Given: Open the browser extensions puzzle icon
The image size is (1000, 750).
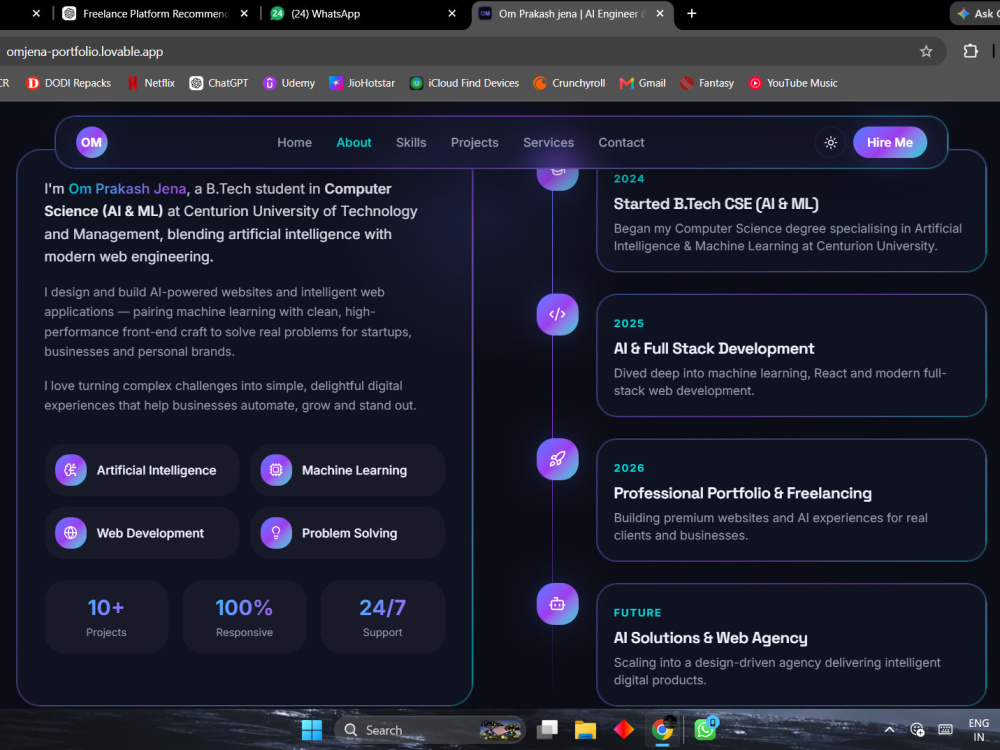Looking at the screenshot, I should [x=970, y=51].
